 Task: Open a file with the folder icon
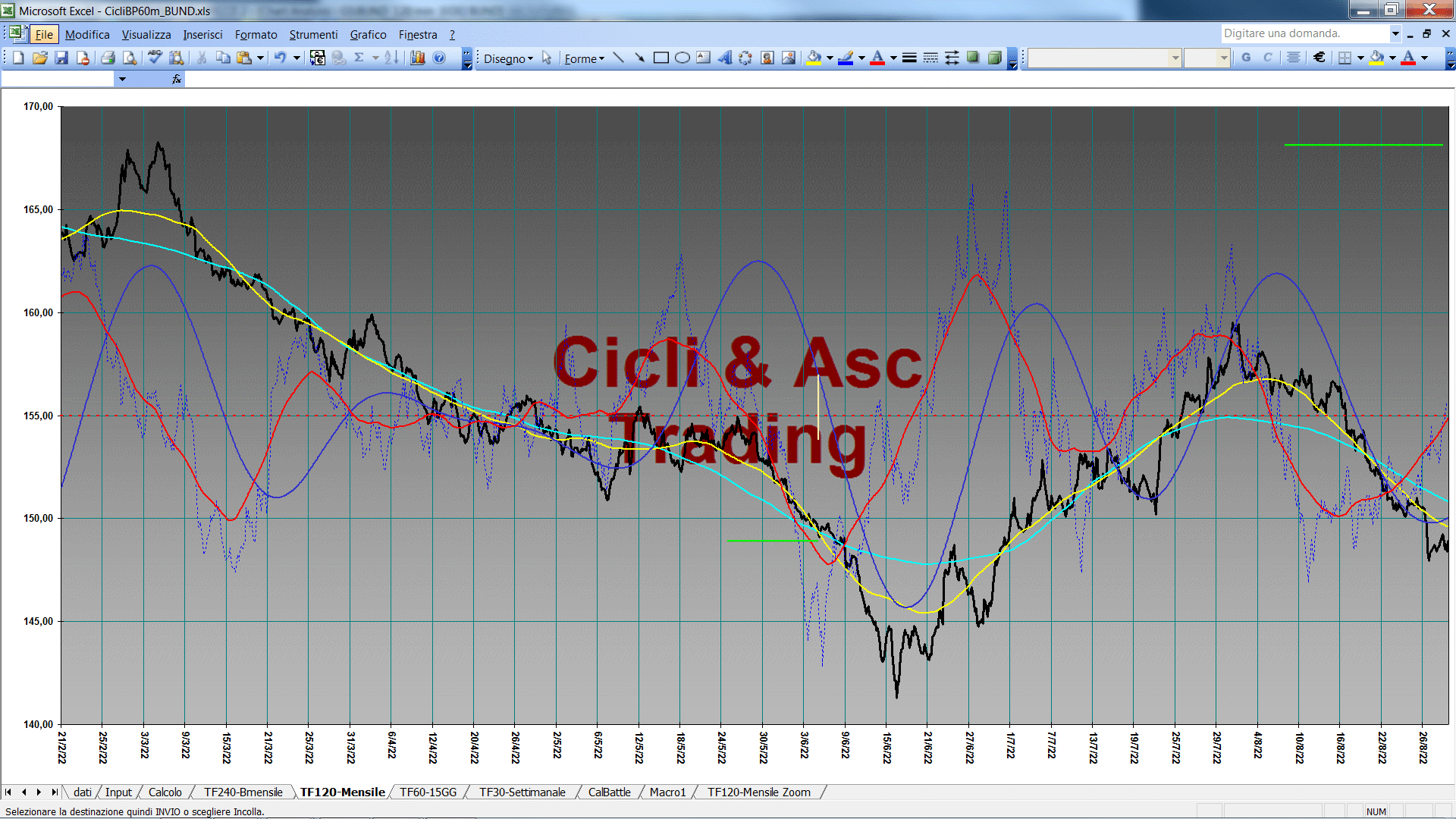(40, 58)
